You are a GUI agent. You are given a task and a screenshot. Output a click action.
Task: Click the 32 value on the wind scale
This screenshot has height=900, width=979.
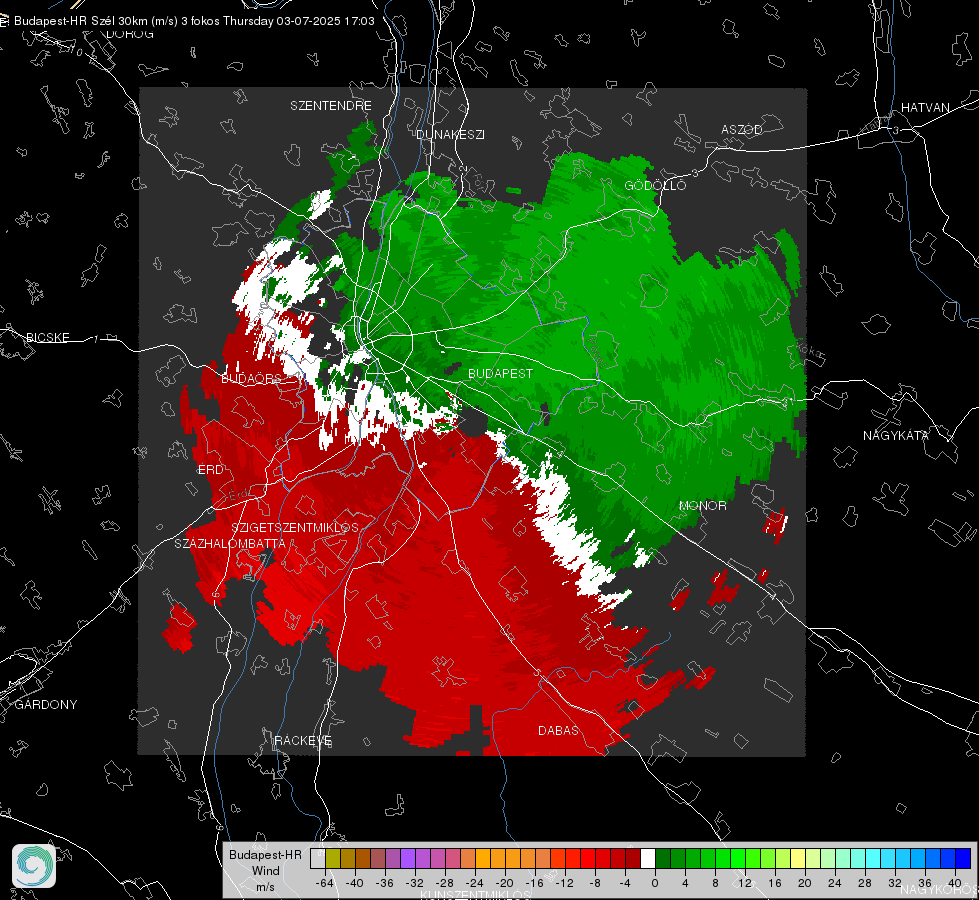[x=895, y=883]
